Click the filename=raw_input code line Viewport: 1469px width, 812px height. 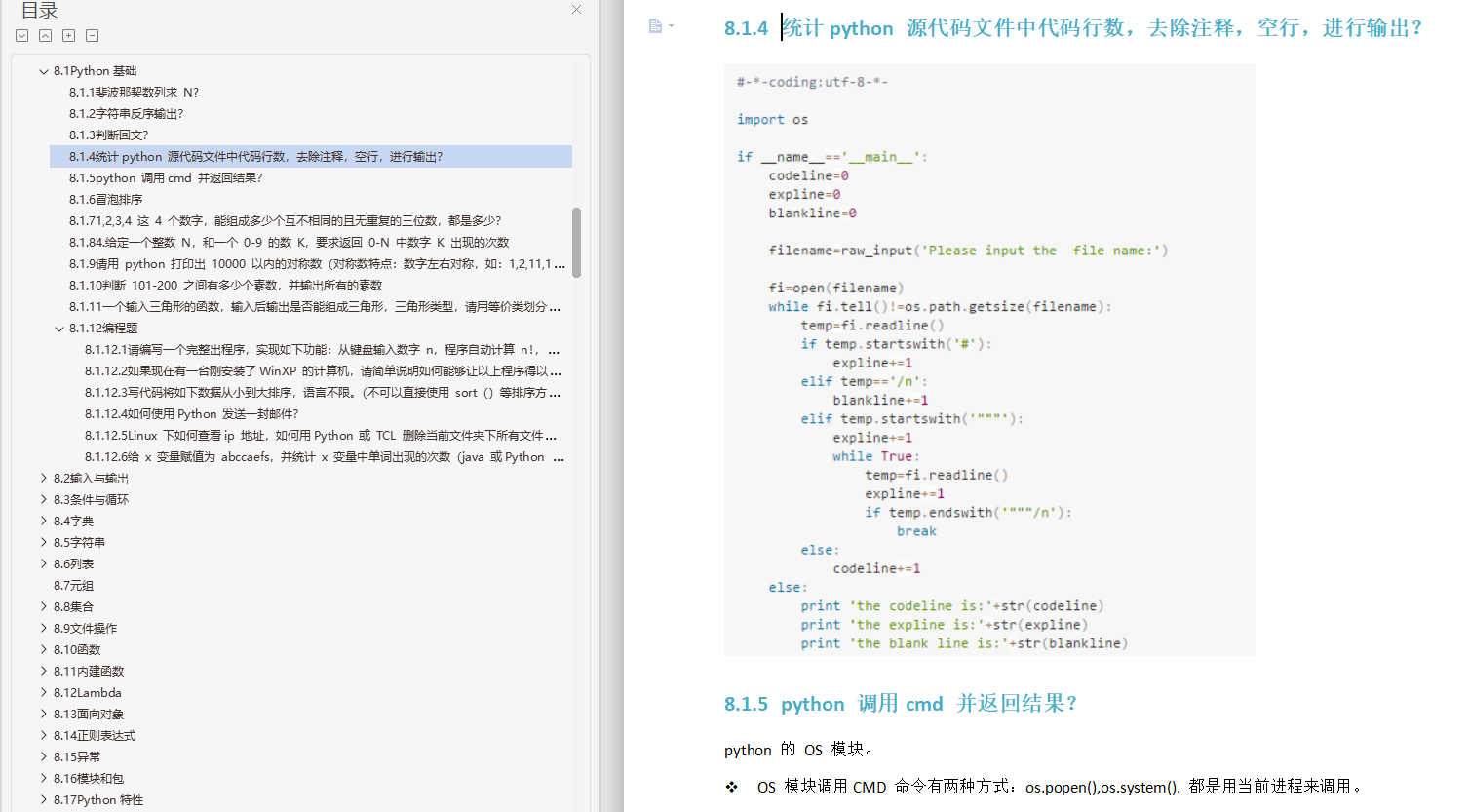968,251
